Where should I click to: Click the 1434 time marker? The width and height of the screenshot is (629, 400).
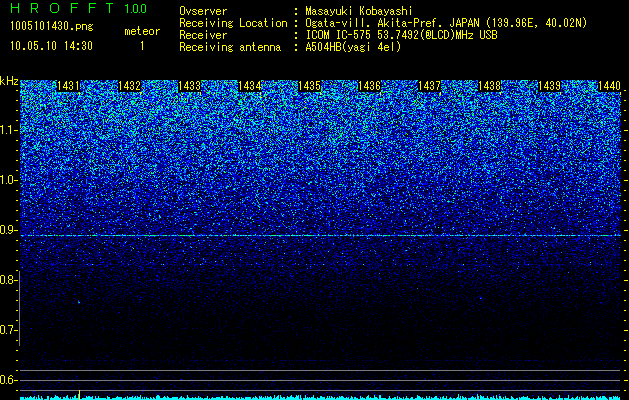[250, 86]
